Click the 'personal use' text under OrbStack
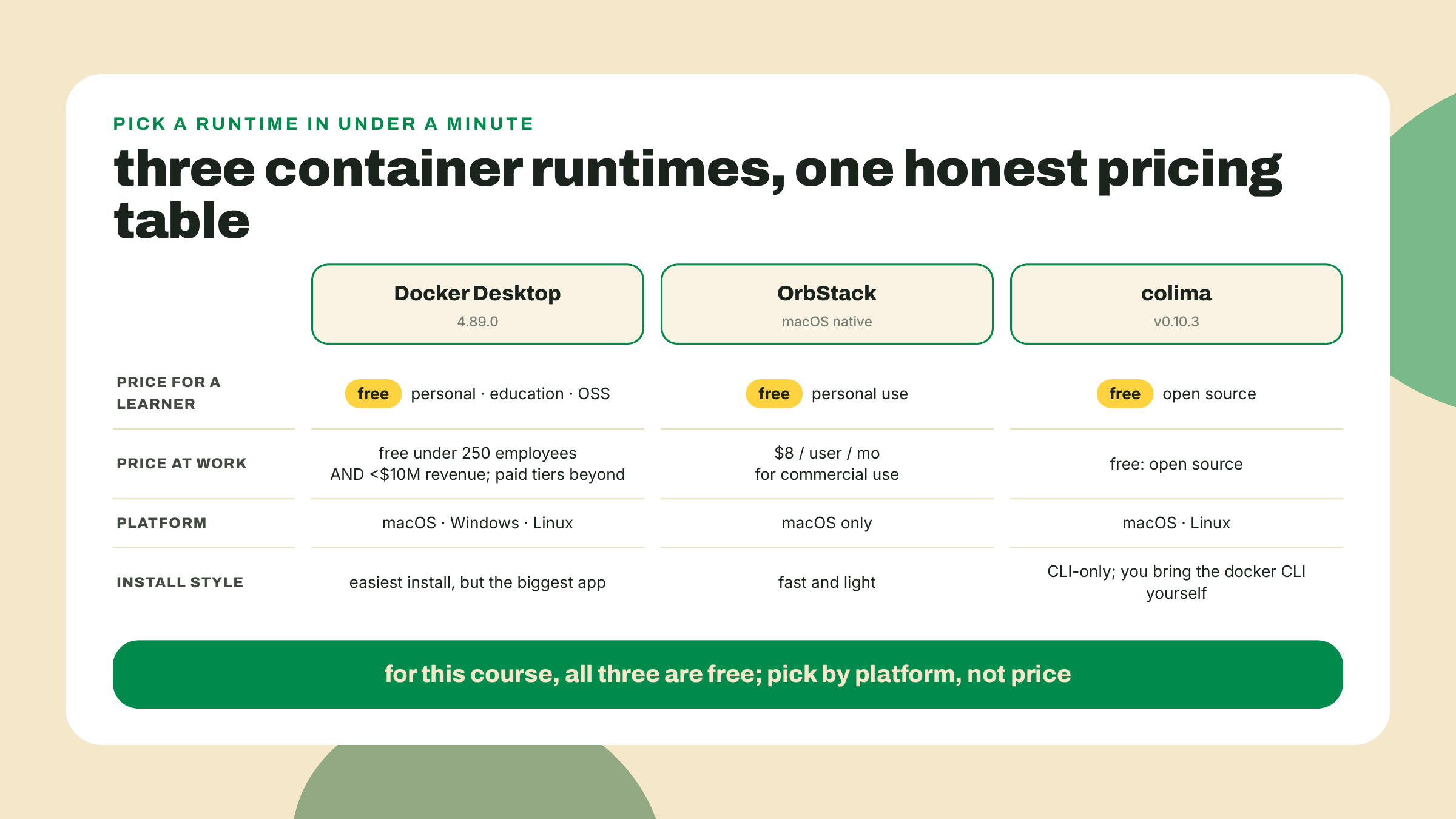 (x=860, y=394)
